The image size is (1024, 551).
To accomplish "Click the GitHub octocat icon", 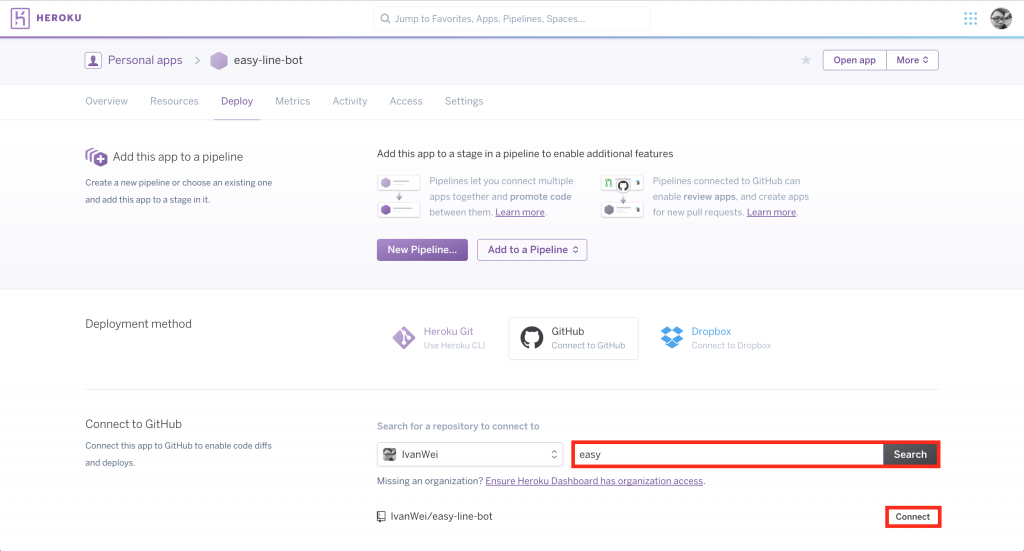I will point(532,338).
